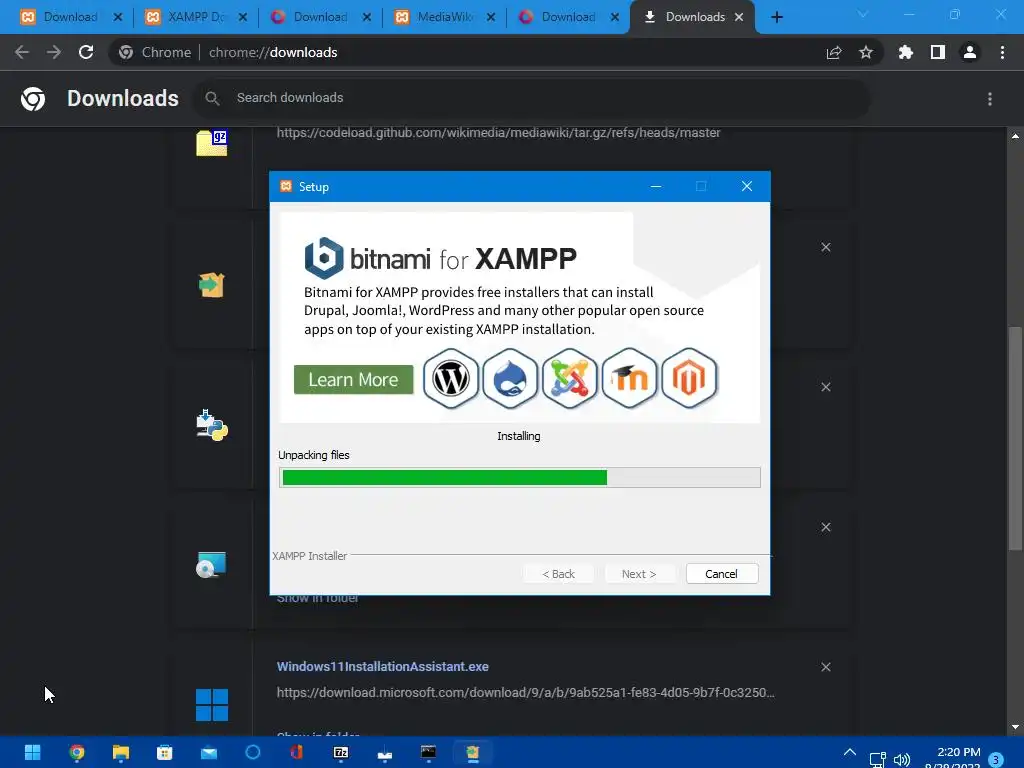Click the Python installer file icon
This screenshot has height=768, width=1024.
coord(212,425)
